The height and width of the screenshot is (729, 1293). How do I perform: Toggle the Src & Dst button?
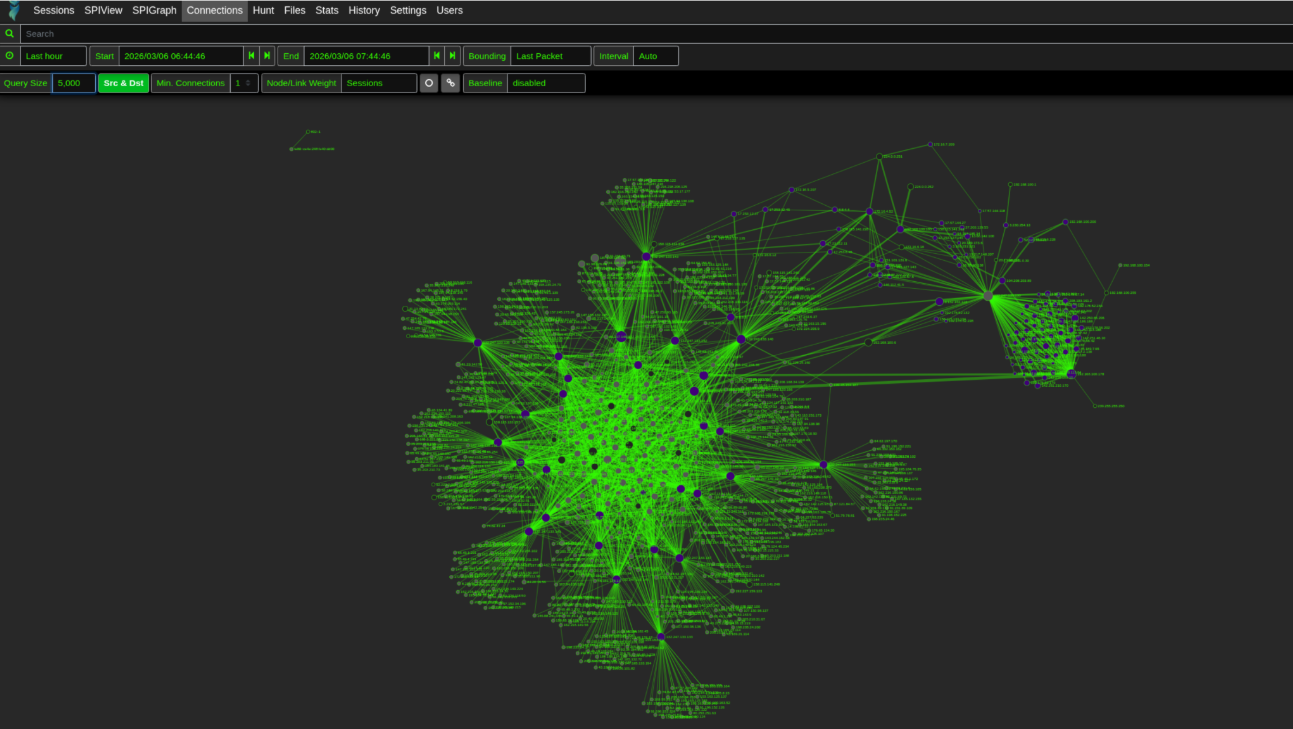coord(124,83)
